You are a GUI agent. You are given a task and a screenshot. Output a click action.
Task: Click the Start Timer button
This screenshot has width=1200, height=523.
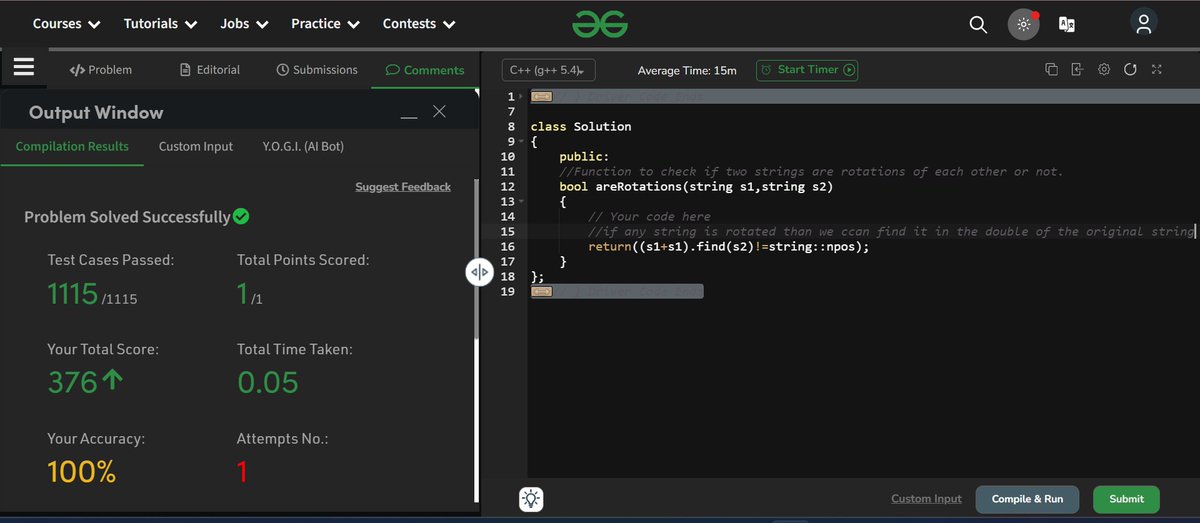coord(807,70)
